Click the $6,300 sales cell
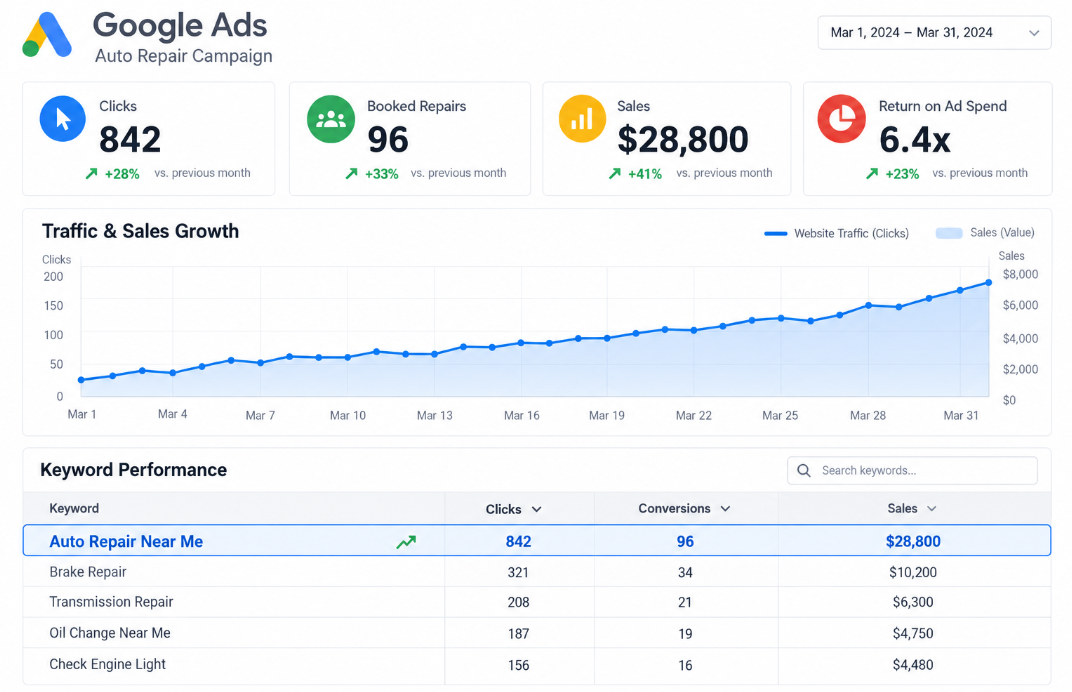 click(x=913, y=602)
